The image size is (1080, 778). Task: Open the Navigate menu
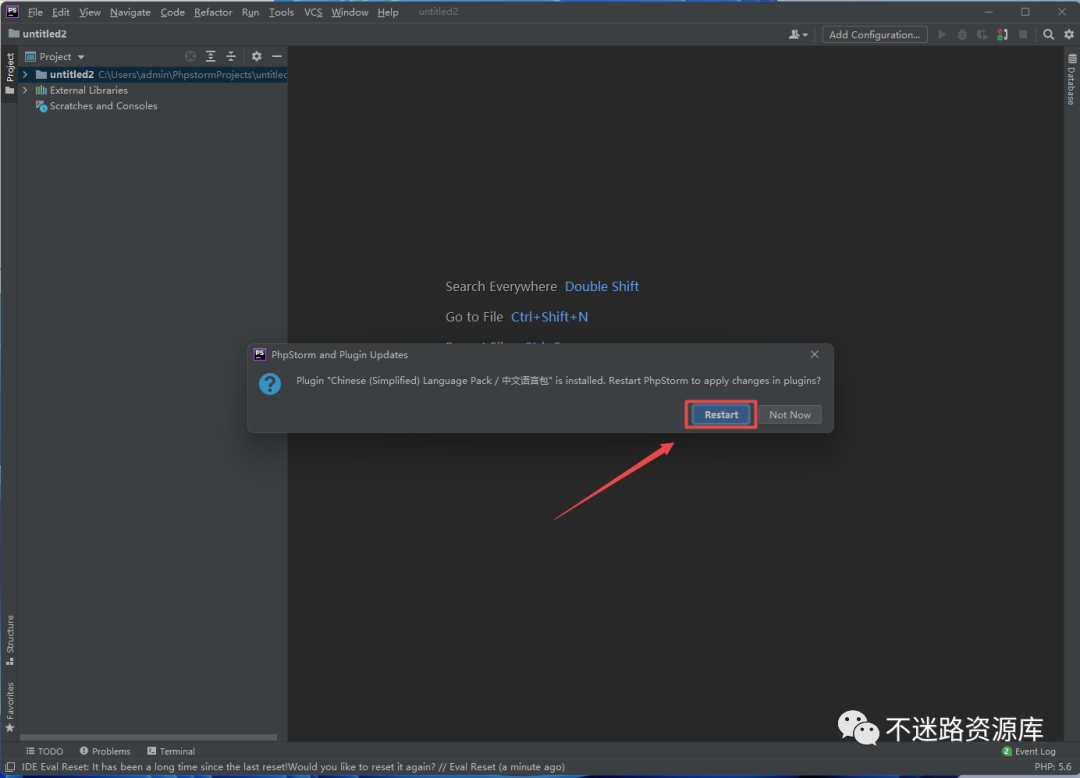pos(130,12)
